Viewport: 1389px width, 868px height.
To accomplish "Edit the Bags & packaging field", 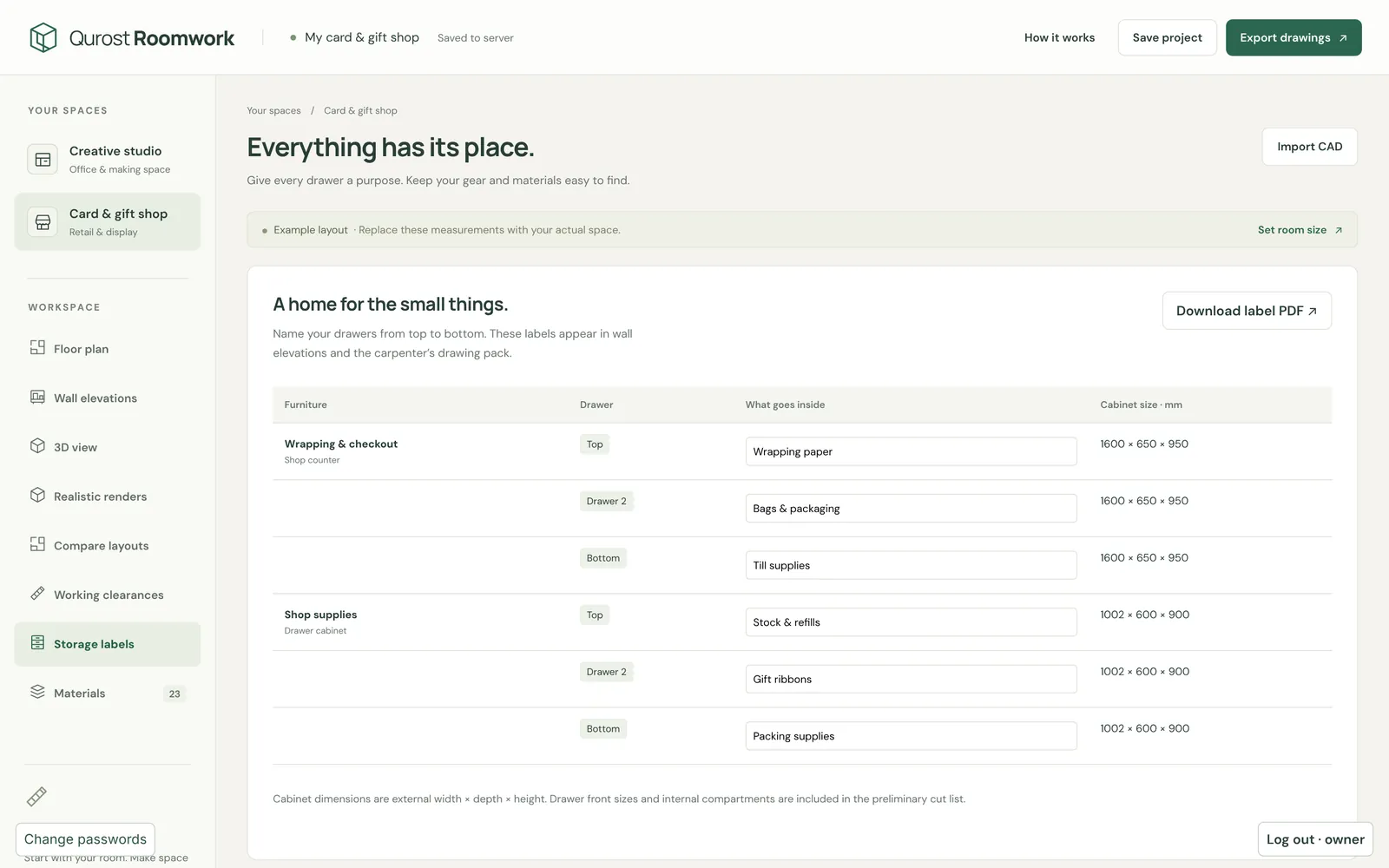I will (911, 509).
